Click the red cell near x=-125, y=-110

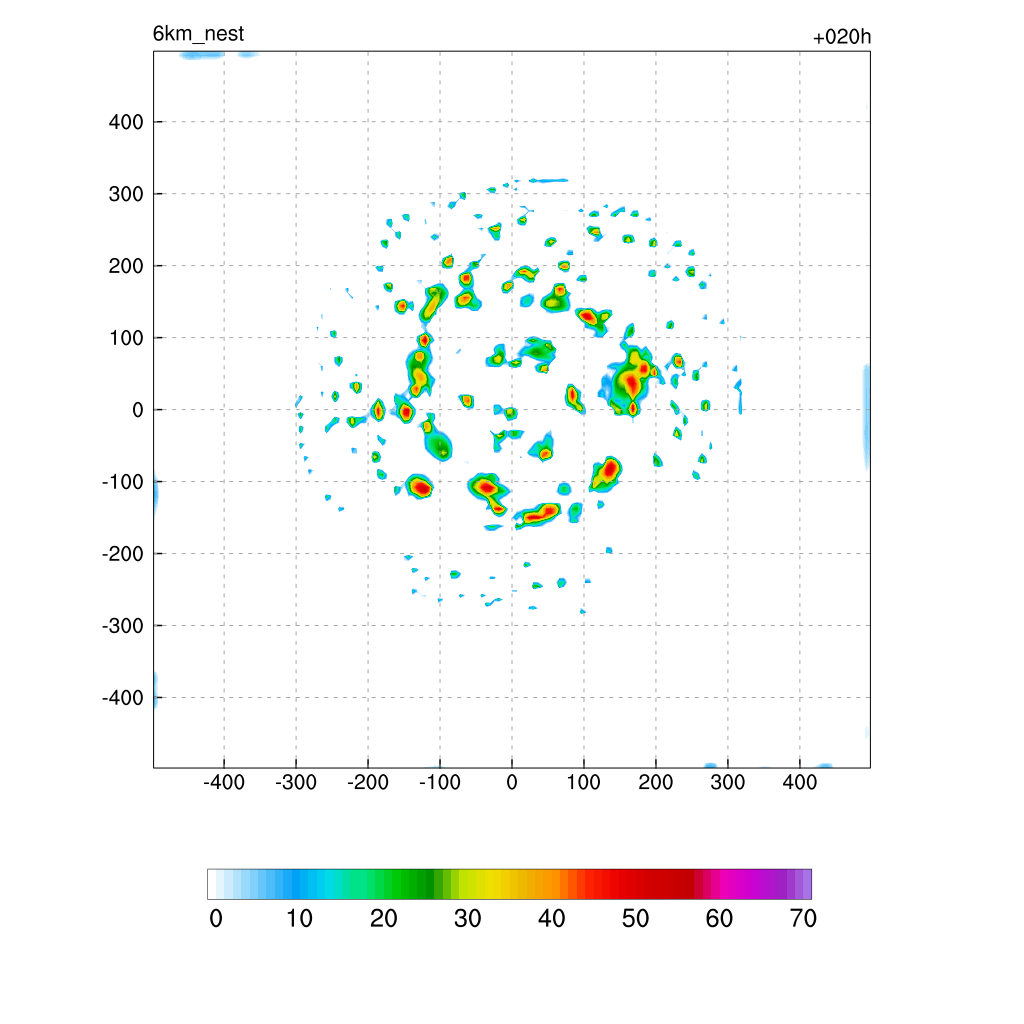tap(422, 488)
